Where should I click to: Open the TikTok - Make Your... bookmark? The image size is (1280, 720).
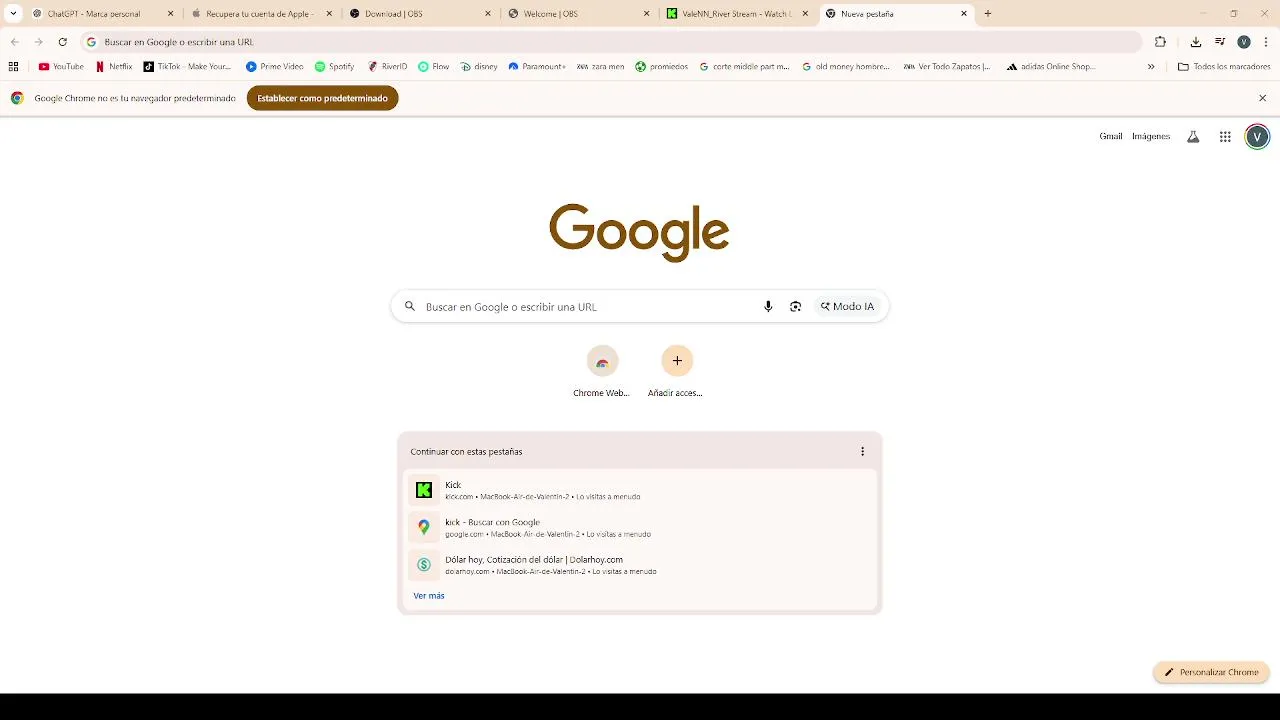pyautogui.click(x=187, y=67)
